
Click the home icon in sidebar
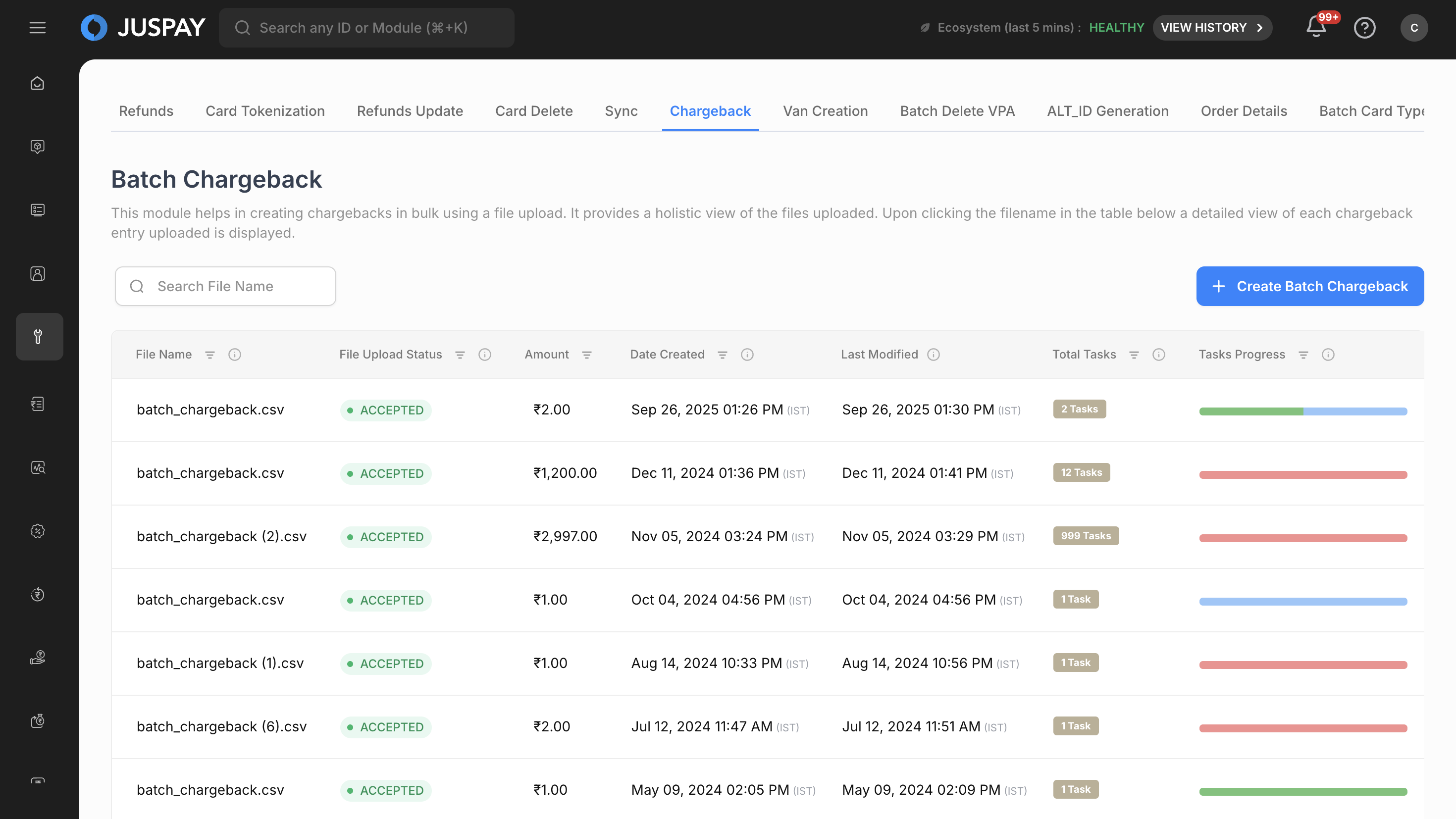coord(37,84)
